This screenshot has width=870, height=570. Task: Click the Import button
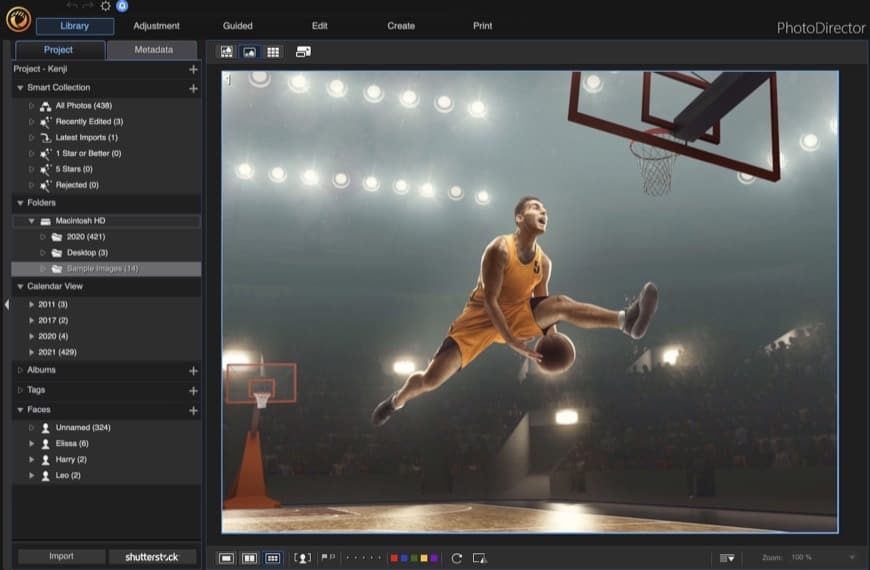61,556
